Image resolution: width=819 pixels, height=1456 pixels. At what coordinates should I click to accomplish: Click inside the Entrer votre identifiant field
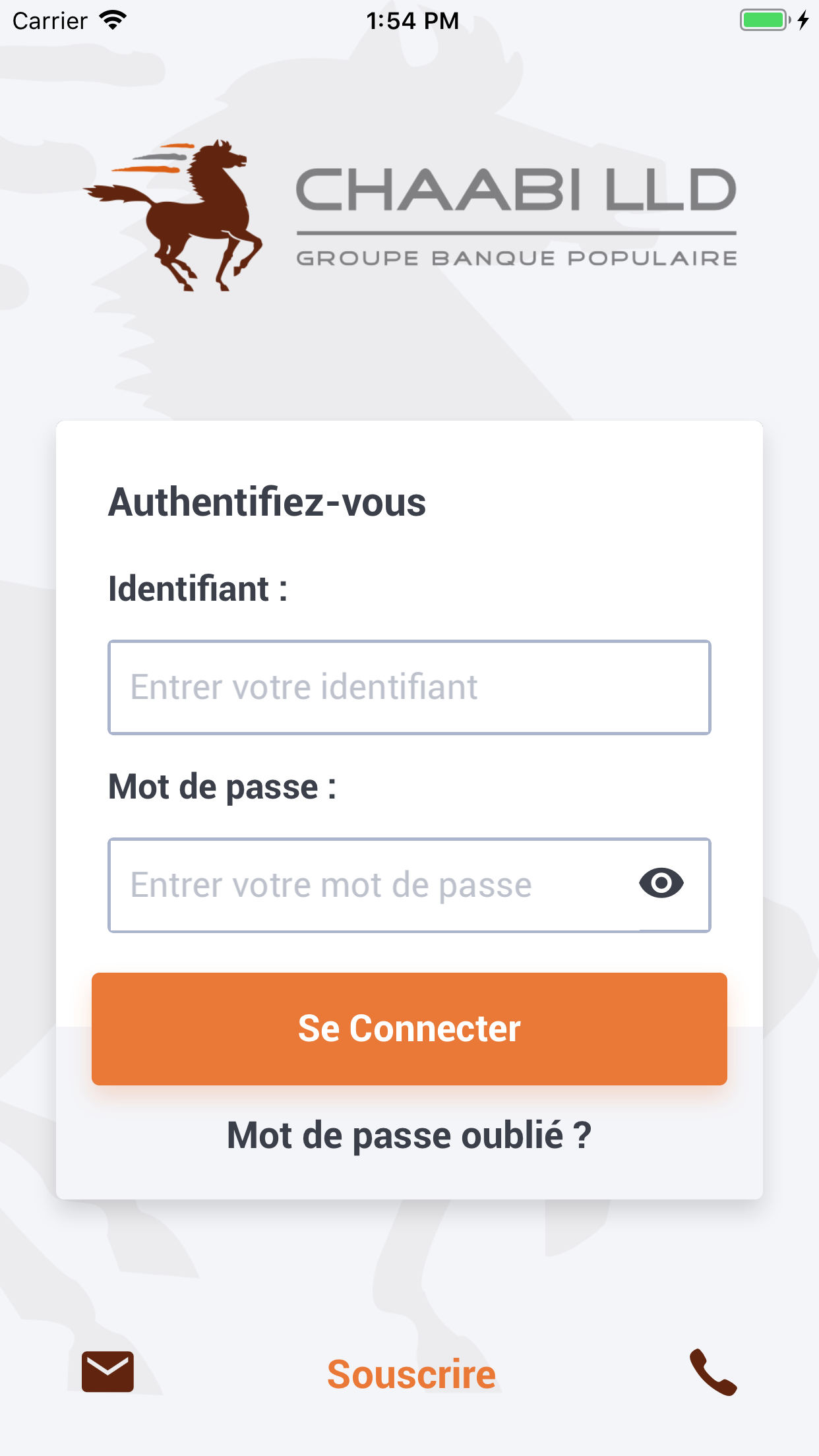409,687
